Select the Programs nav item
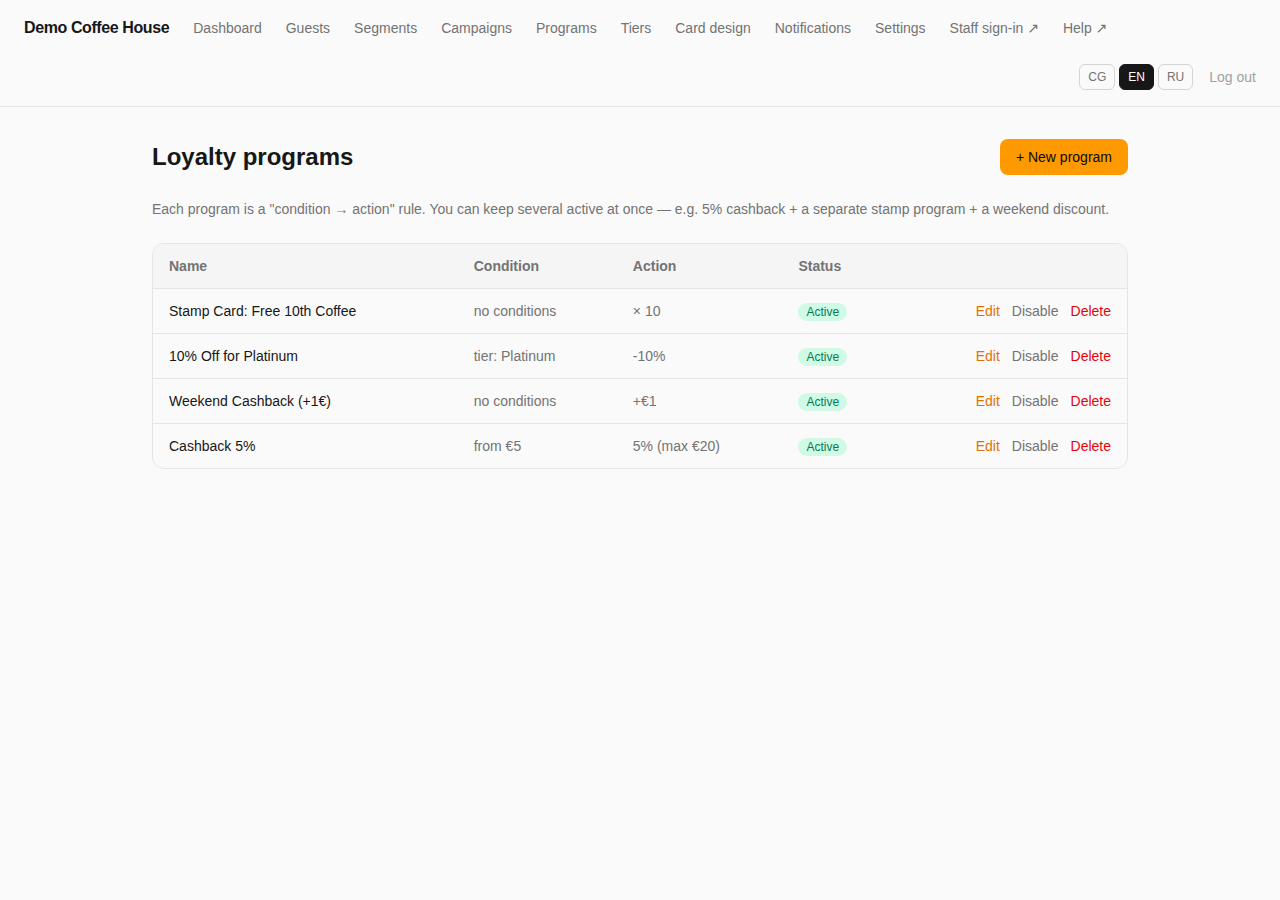 [x=566, y=28]
